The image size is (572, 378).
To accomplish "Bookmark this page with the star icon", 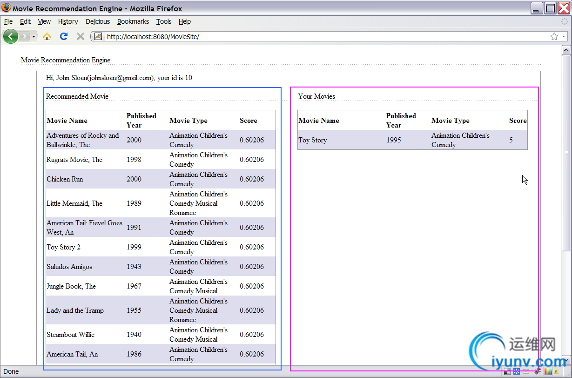I will pyautogui.click(x=554, y=36).
